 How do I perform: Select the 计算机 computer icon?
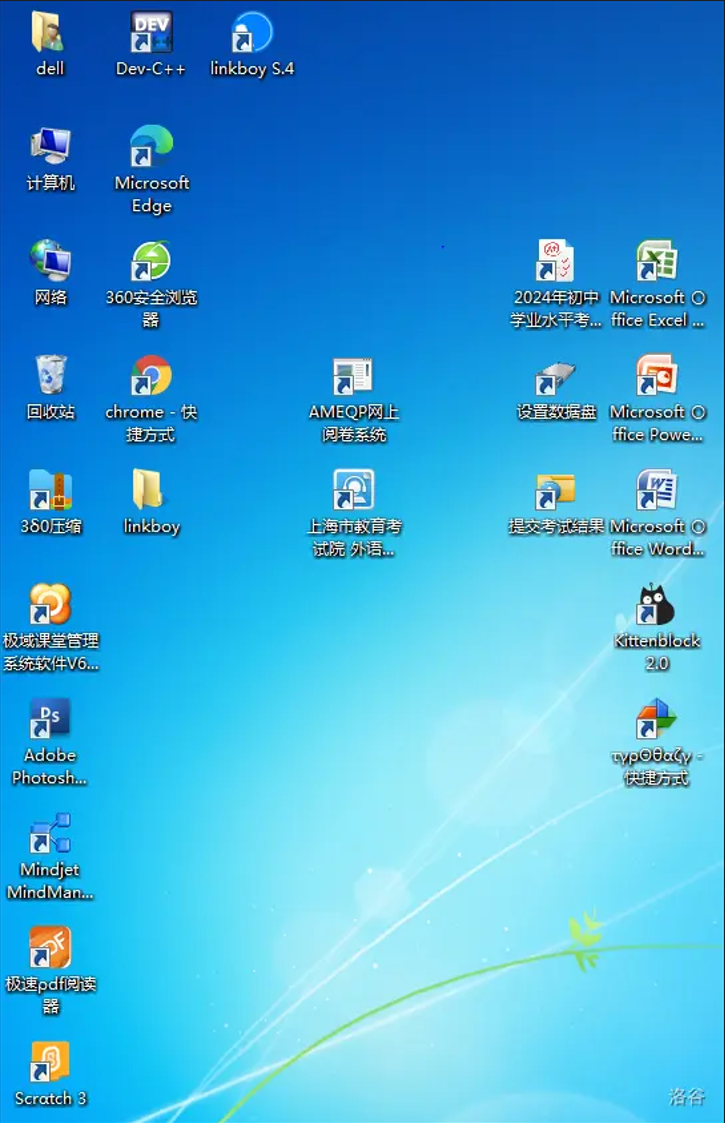point(50,148)
